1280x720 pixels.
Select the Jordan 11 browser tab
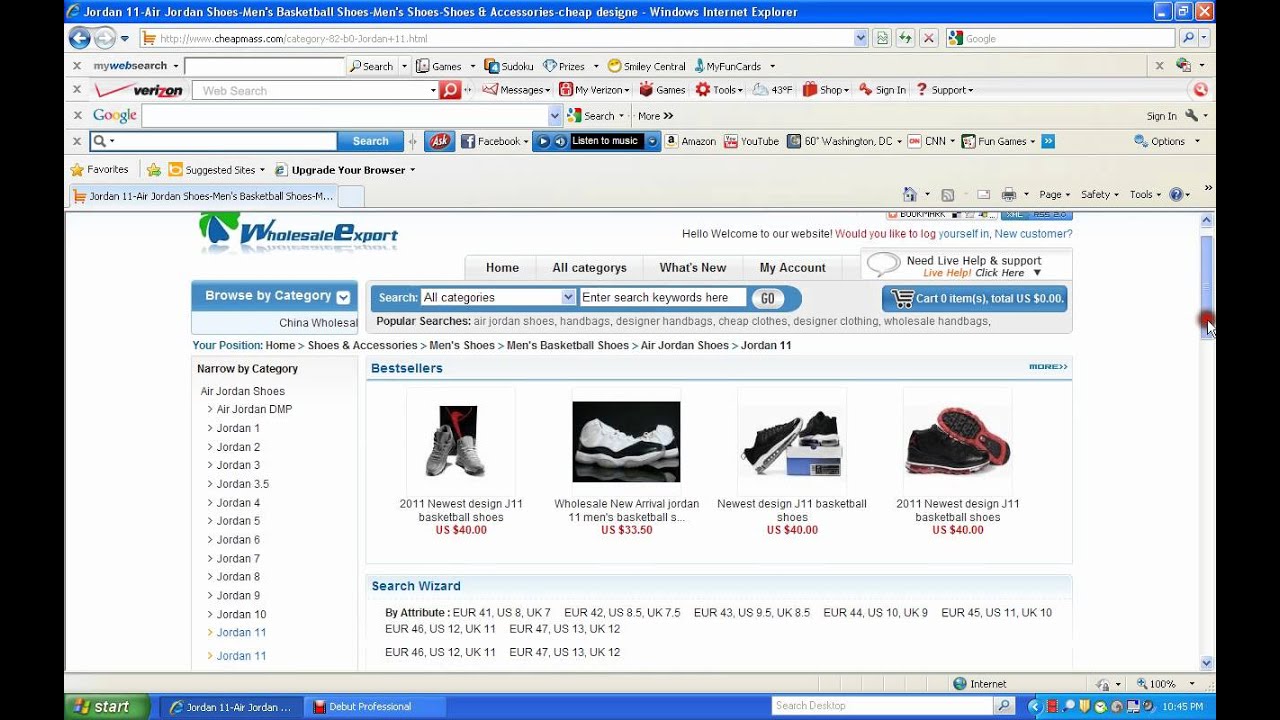coord(204,196)
